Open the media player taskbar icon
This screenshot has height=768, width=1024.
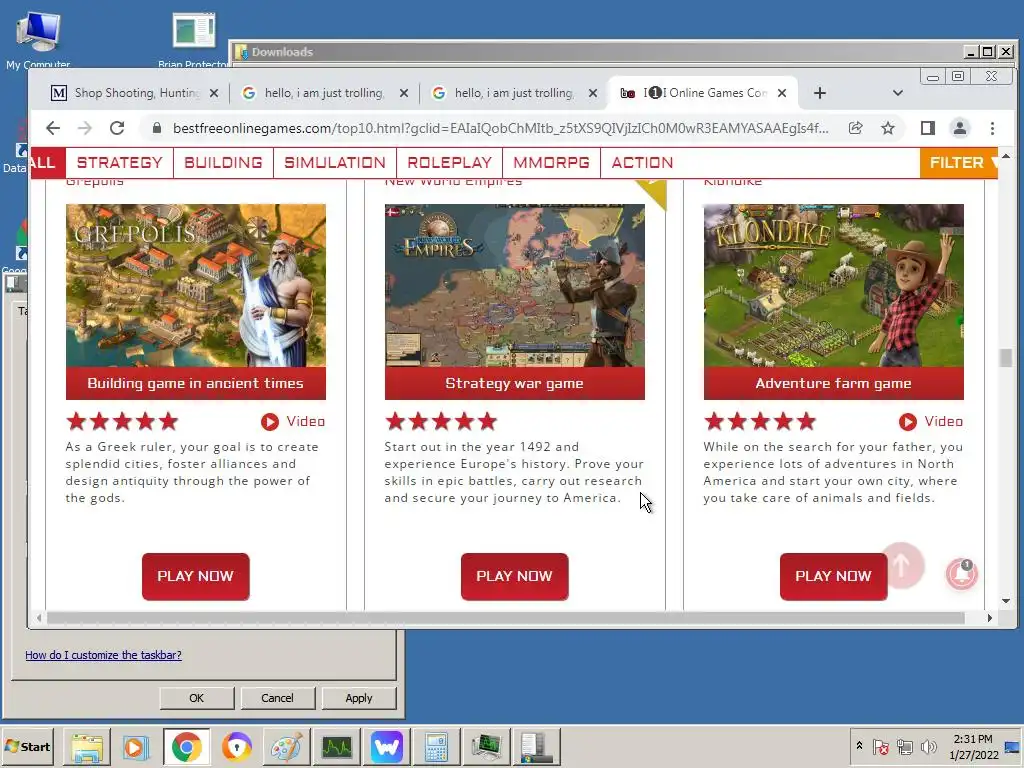[136, 747]
